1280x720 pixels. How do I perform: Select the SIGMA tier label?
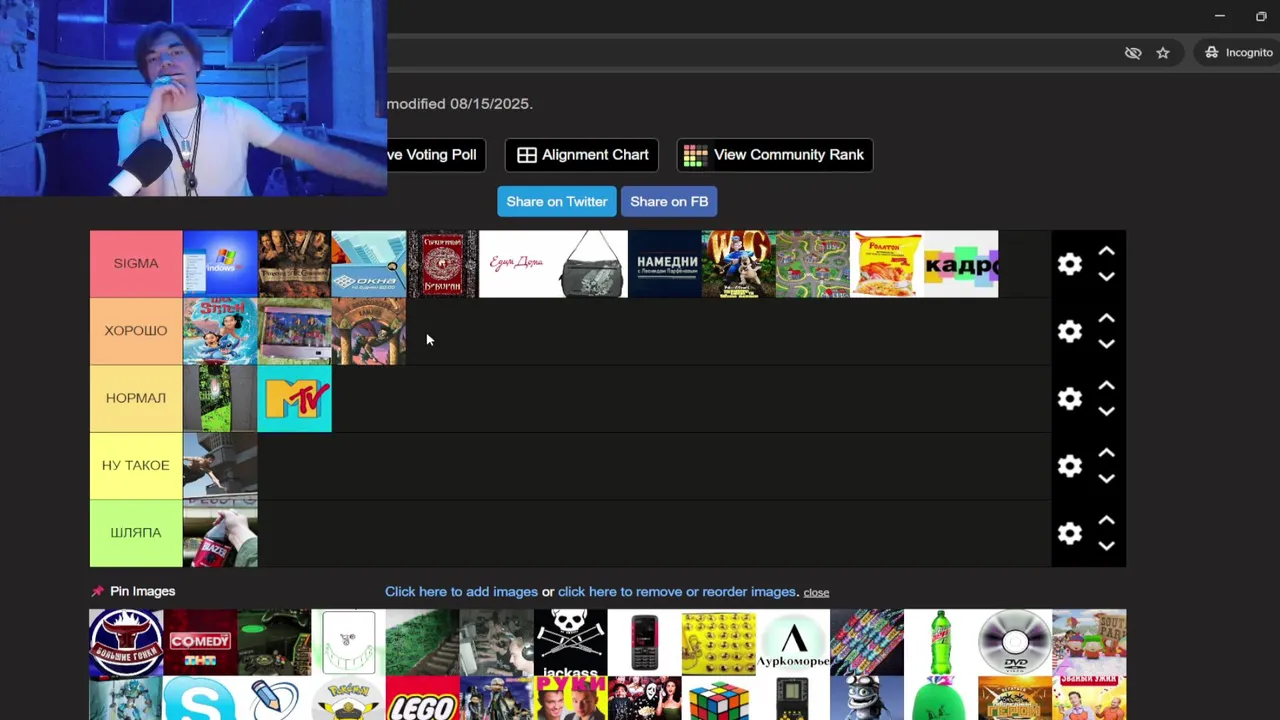point(136,264)
